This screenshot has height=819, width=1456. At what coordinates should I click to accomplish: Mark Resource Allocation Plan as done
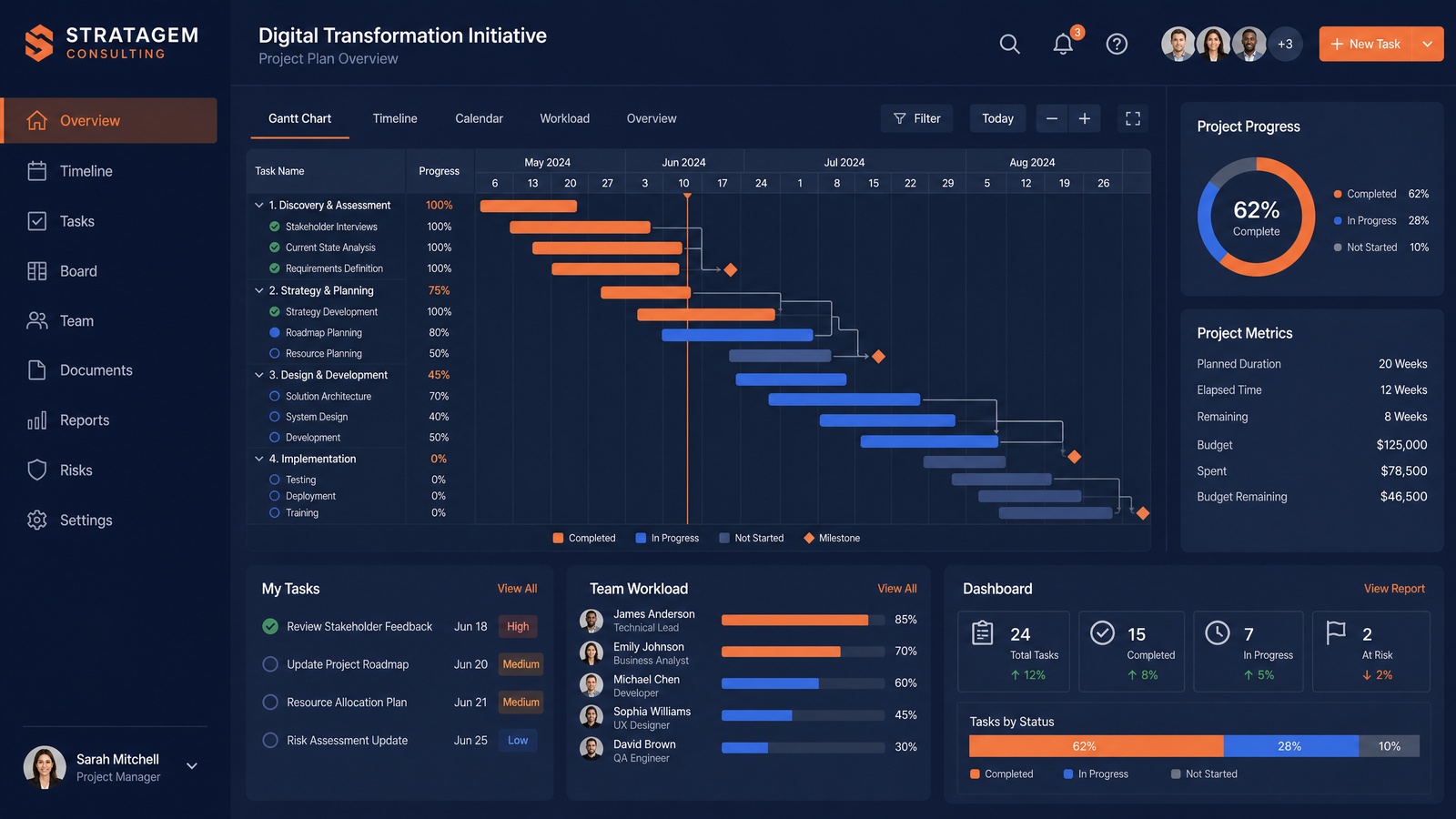click(x=270, y=703)
